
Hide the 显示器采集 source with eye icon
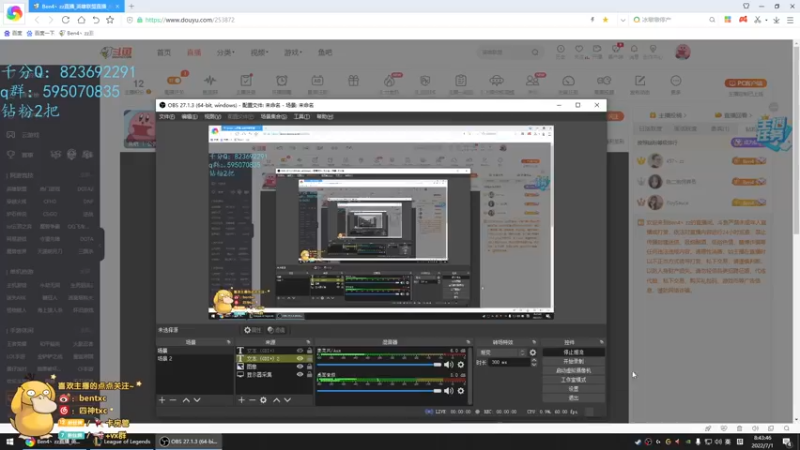(x=299, y=374)
